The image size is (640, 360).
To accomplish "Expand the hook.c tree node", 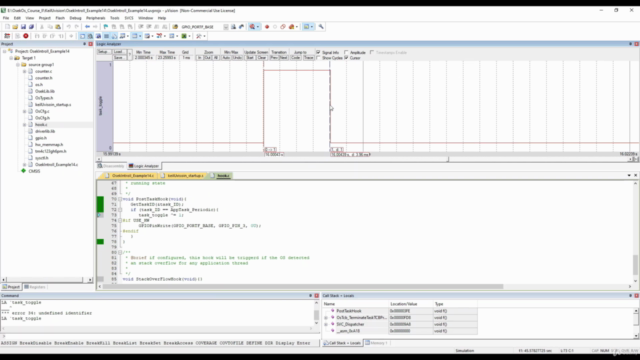I will (x=24, y=124).
